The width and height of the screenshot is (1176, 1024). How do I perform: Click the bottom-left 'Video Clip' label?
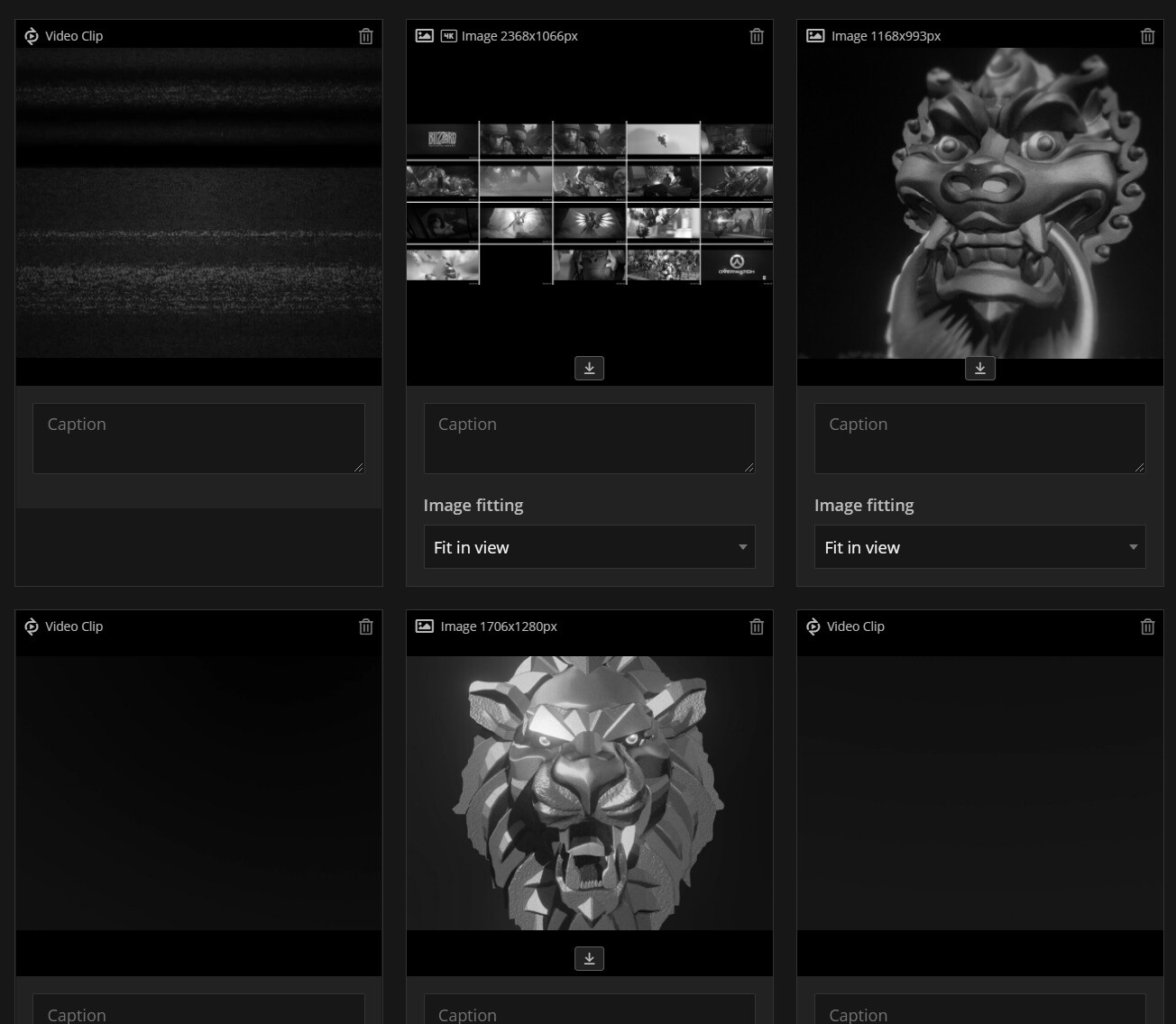[x=74, y=626]
